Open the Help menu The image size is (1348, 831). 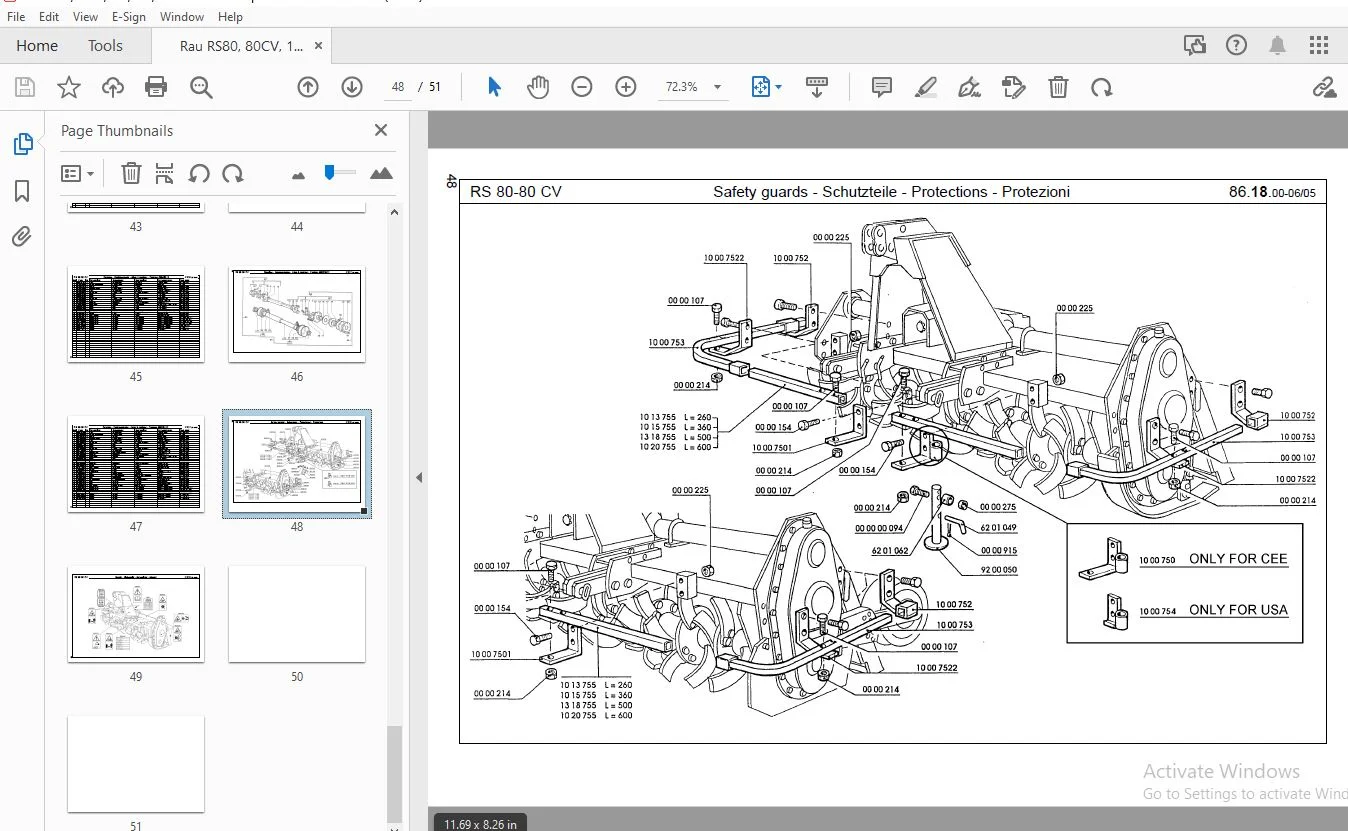pyautogui.click(x=230, y=16)
